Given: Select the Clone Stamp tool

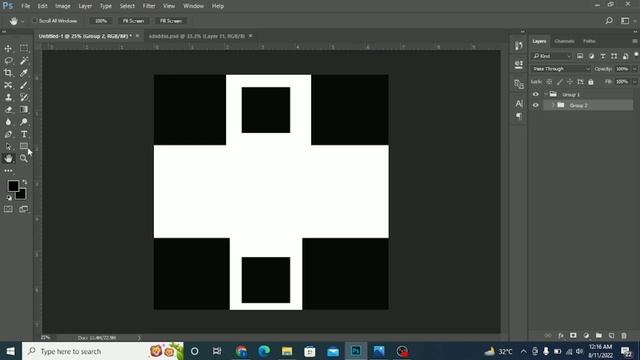Looking at the screenshot, I should pos(8,98).
